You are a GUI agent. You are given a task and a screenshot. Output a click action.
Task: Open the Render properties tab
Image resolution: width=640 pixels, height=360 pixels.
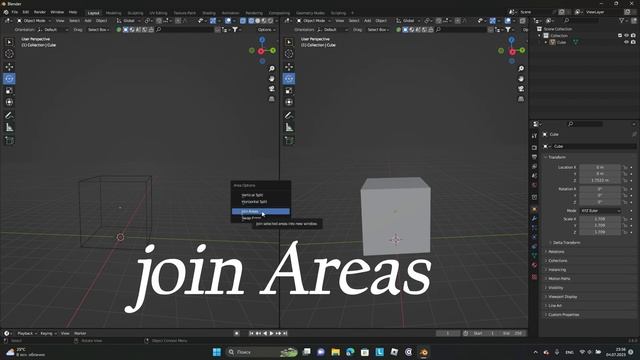coord(534,147)
